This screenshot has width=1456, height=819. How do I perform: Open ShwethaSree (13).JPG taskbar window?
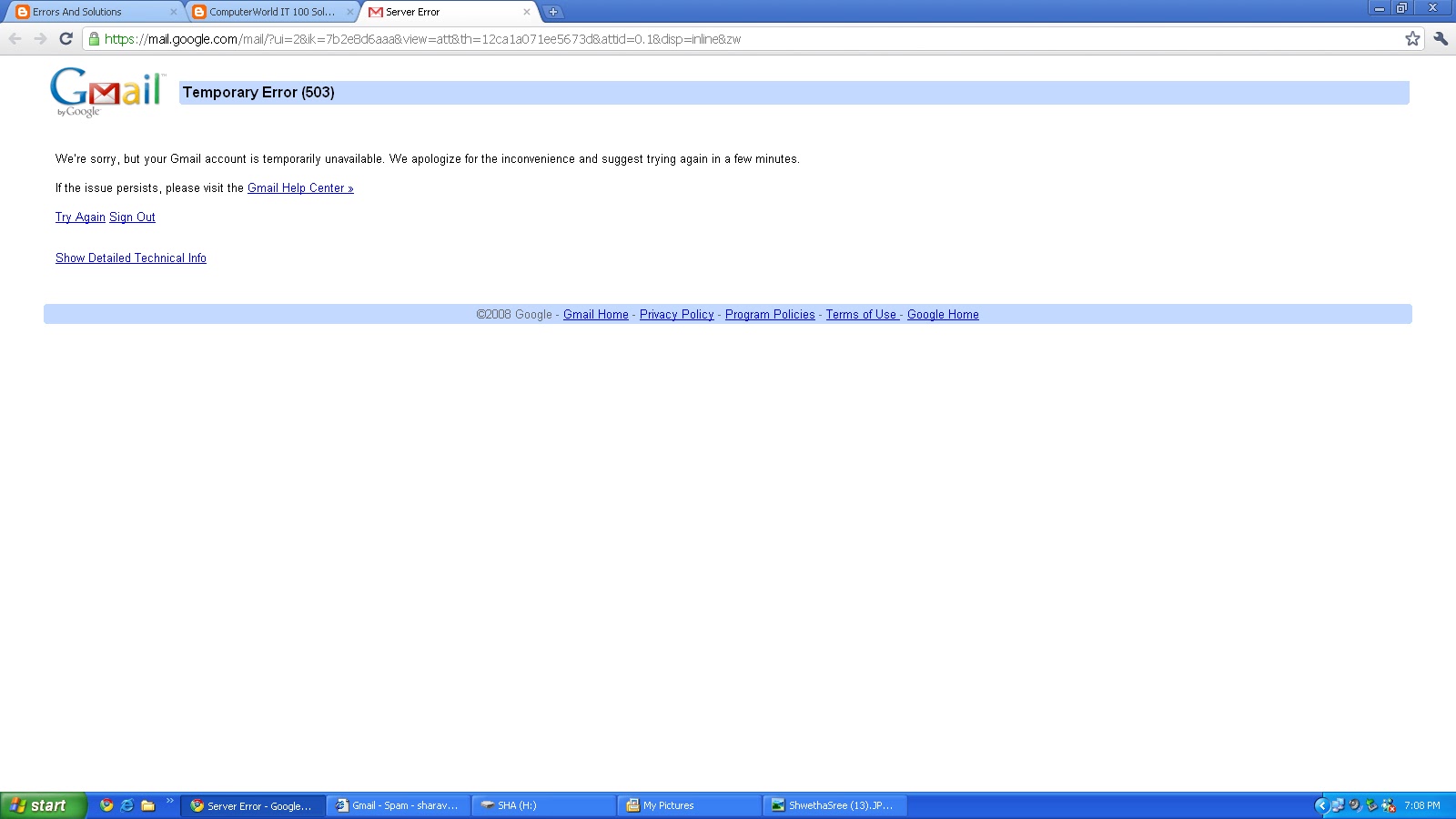834,806
